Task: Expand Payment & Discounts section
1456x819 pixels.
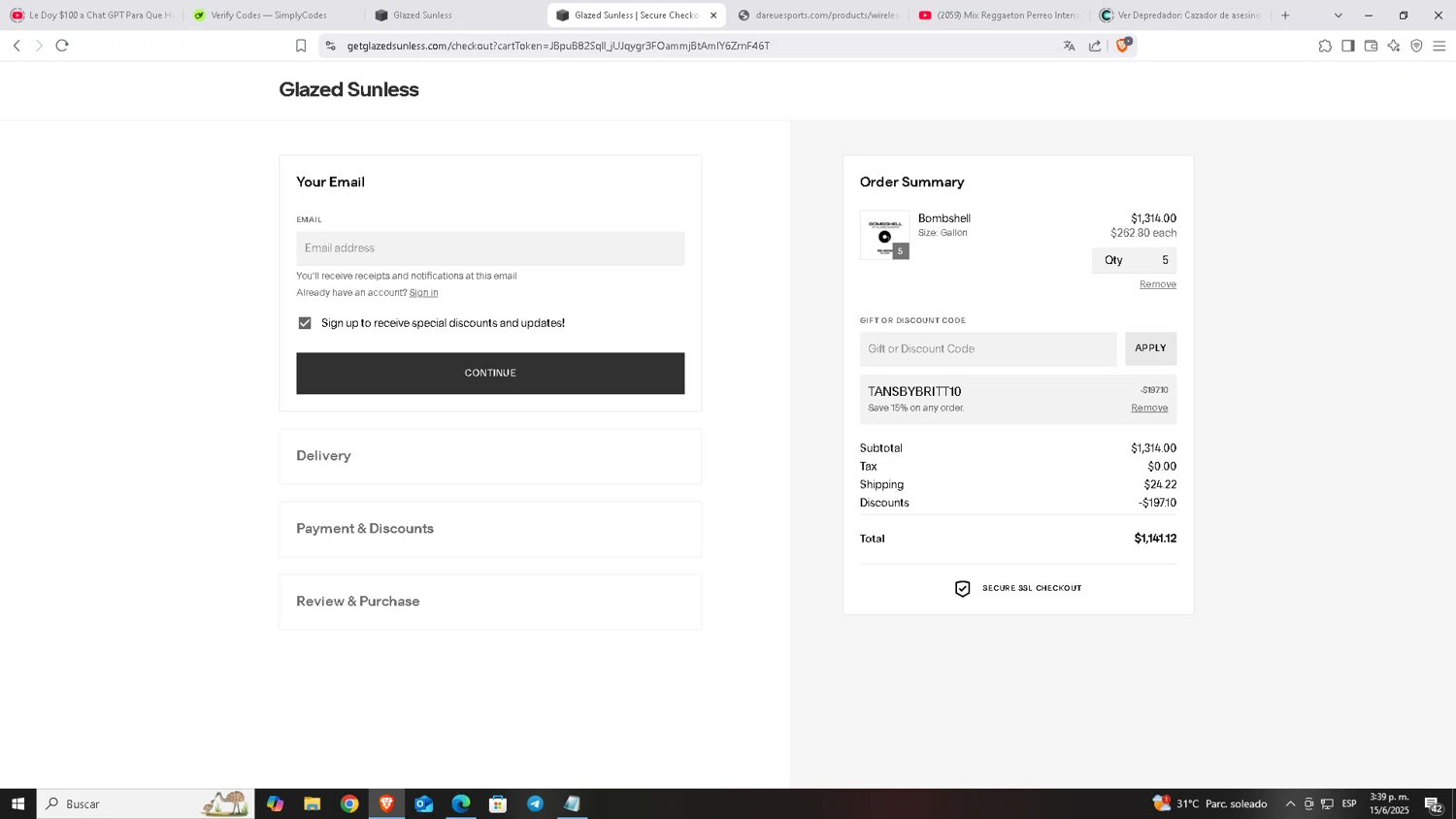Action: point(490,529)
